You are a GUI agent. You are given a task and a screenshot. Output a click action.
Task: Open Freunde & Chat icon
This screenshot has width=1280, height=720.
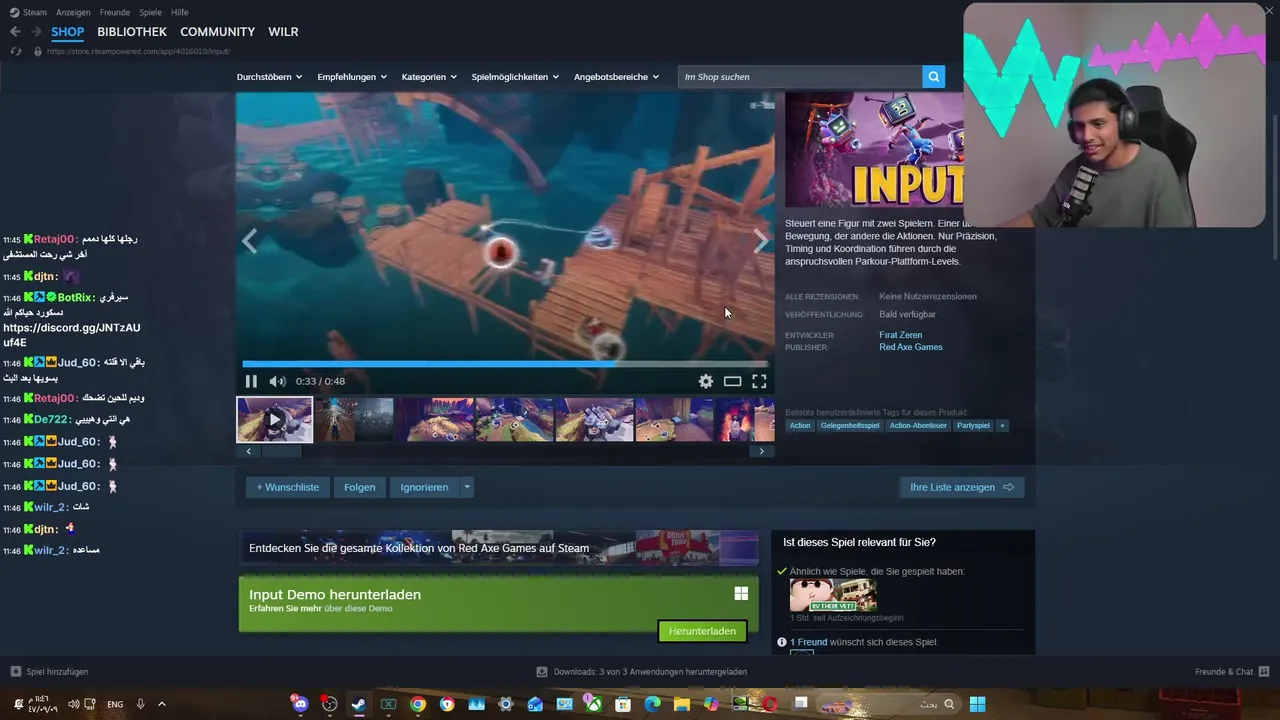pyautogui.click(x=1264, y=672)
